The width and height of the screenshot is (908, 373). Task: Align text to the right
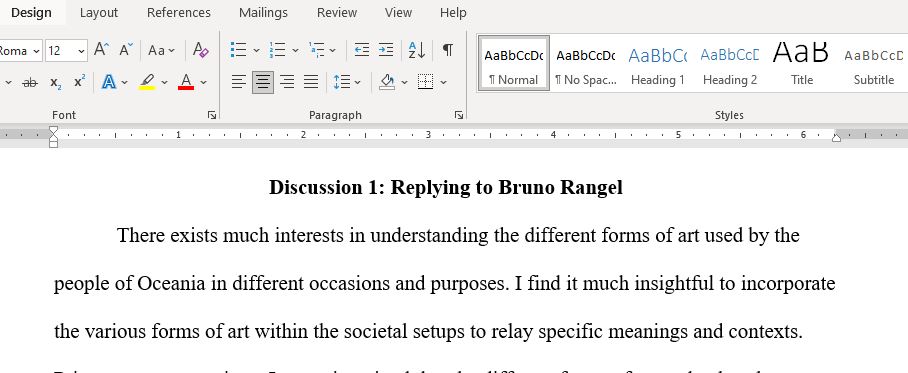coord(287,82)
